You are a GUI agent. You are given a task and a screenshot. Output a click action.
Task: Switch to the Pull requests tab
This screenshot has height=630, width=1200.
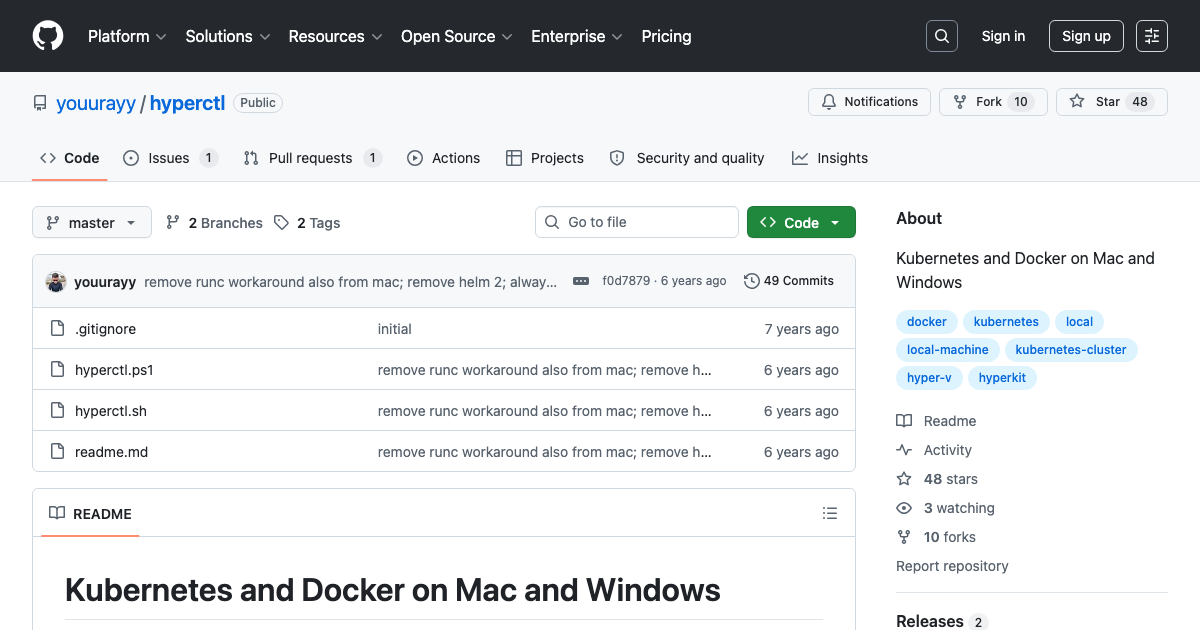click(312, 158)
